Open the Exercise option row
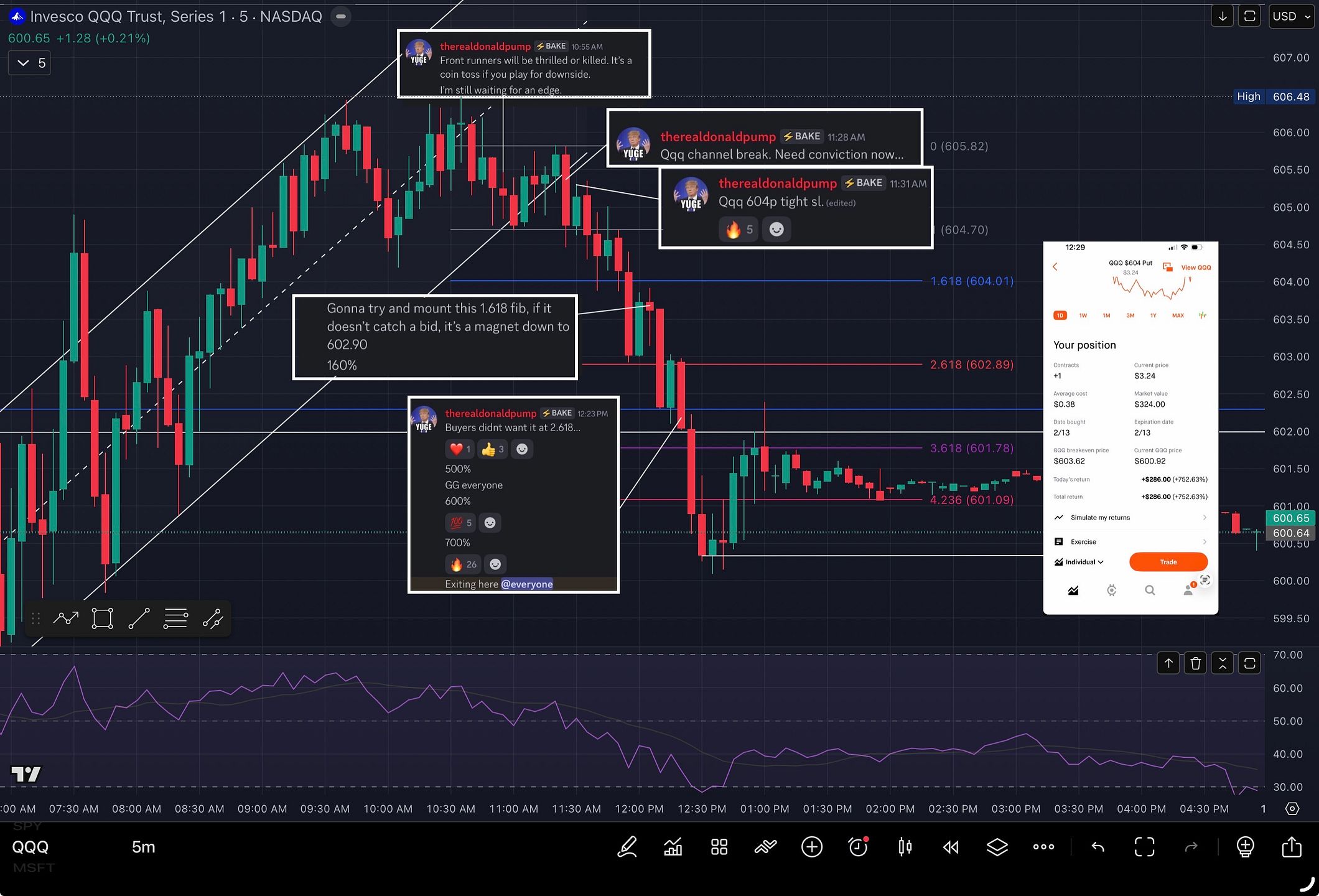This screenshot has height=896, width=1319. pyautogui.click(x=1130, y=542)
